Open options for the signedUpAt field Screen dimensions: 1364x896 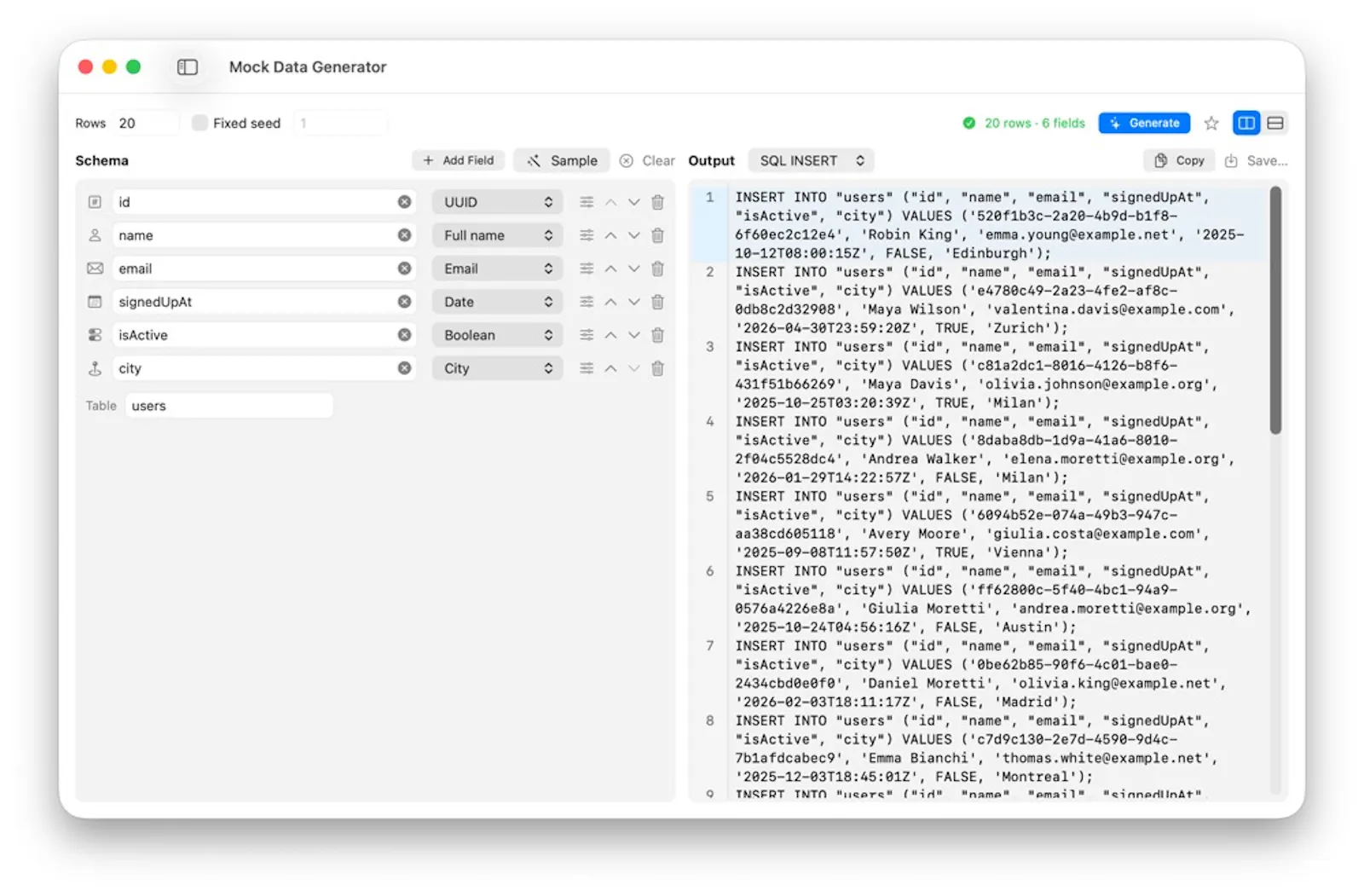(x=587, y=302)
